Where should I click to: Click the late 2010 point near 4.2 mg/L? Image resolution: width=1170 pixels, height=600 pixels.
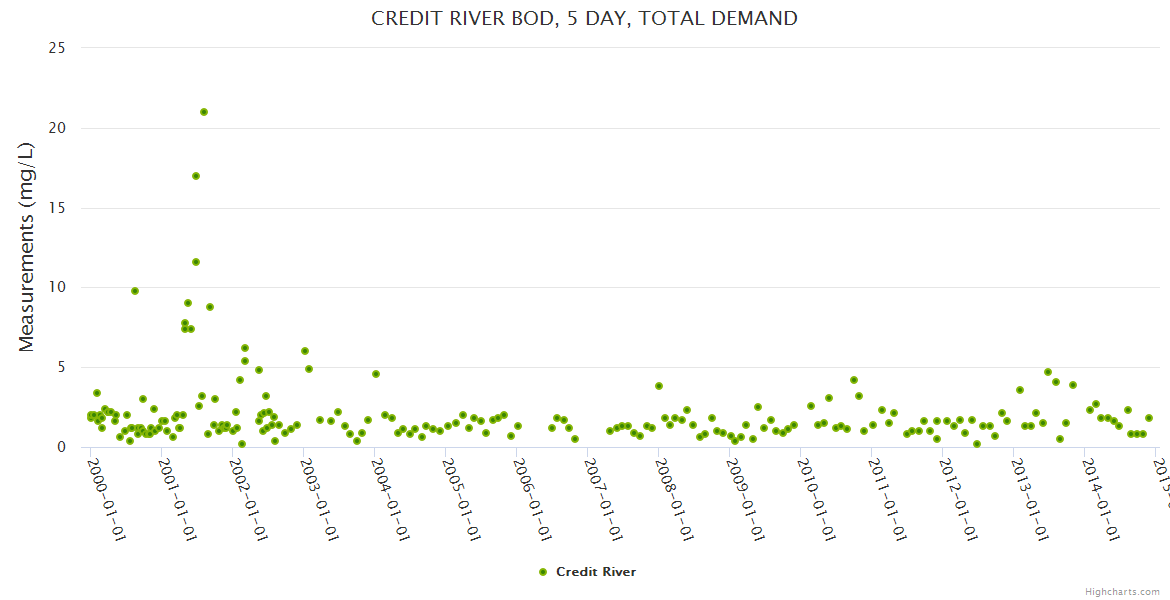coord(854,380)
